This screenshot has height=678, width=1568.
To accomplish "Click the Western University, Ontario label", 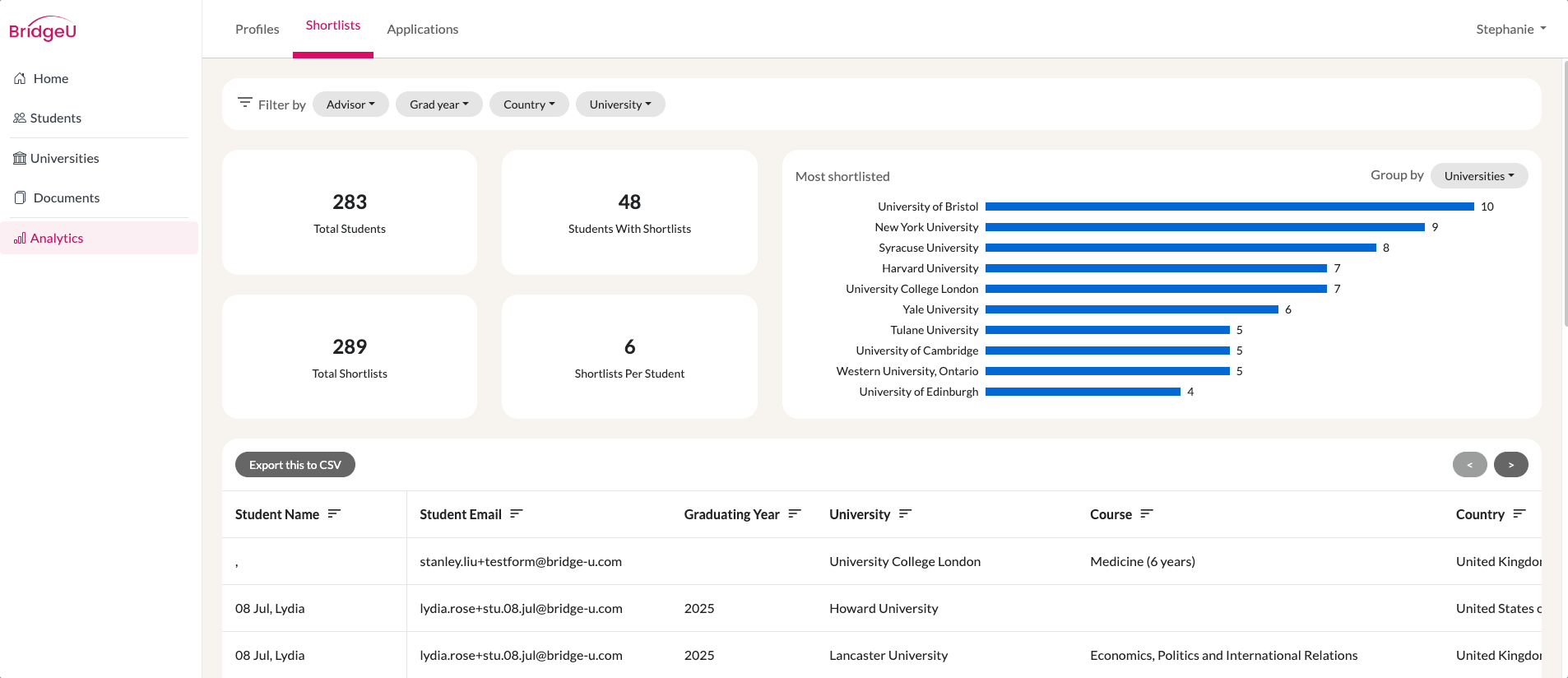I will (907, 371).
